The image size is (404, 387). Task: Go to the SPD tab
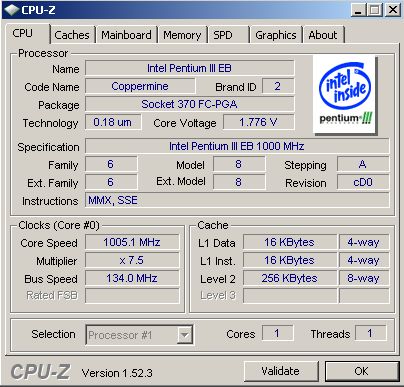pos(228,35)
